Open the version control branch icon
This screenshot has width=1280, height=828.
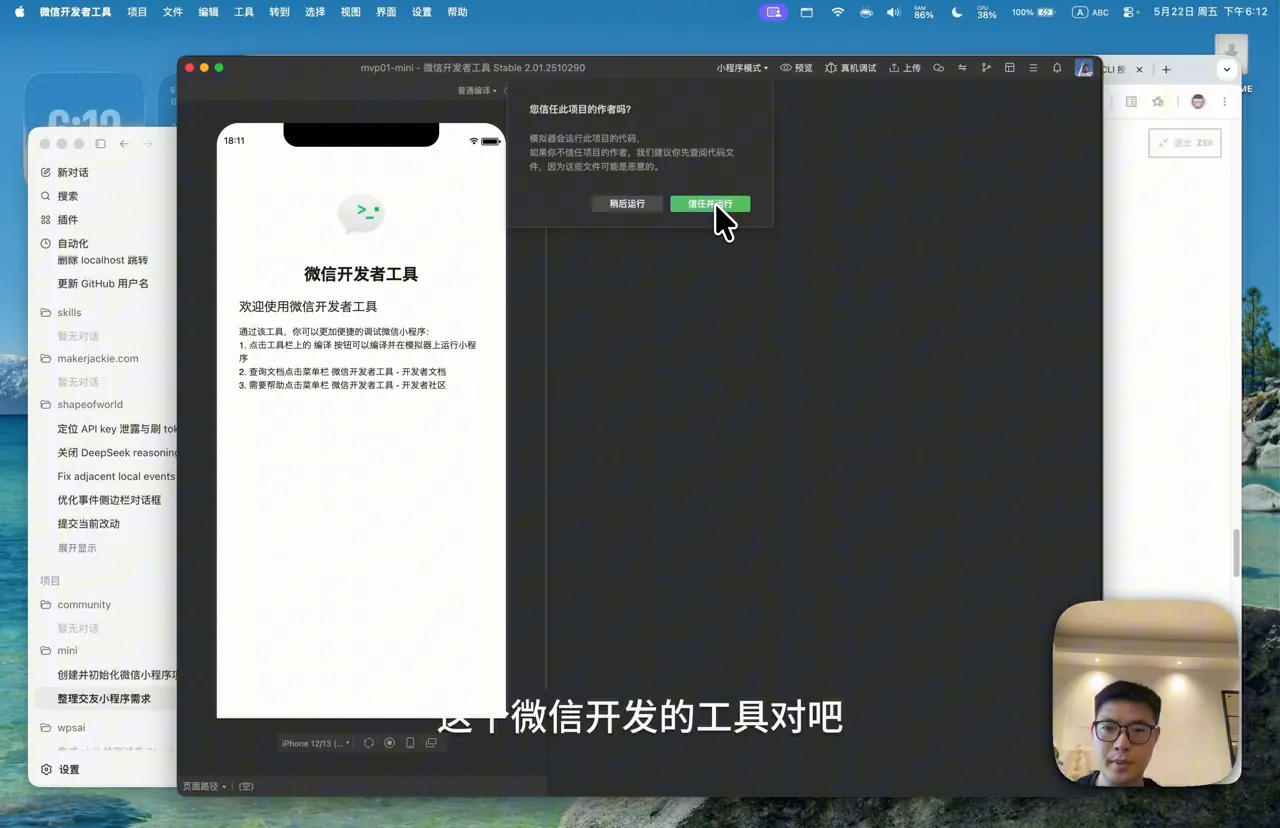click(986, 68)
